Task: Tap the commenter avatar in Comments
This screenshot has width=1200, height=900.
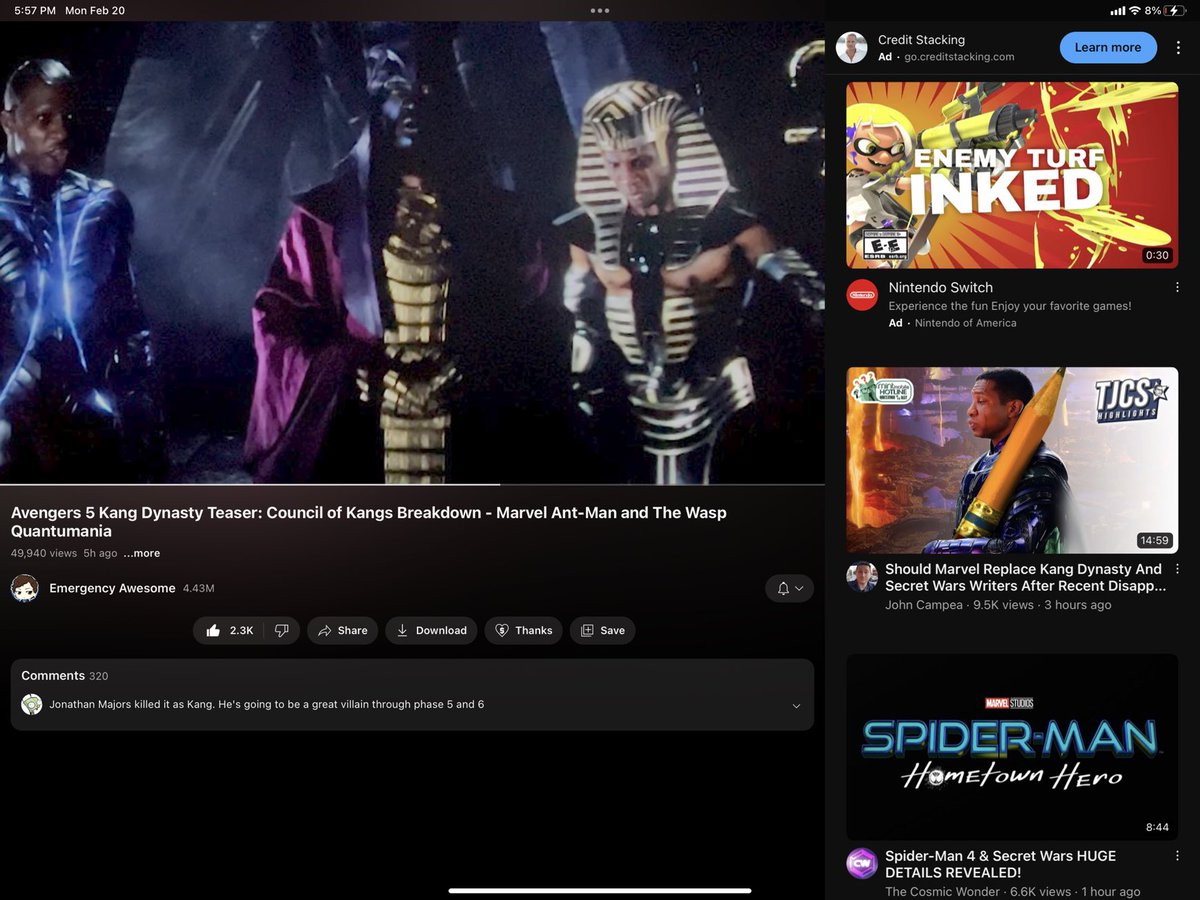Action: [32, 704]
